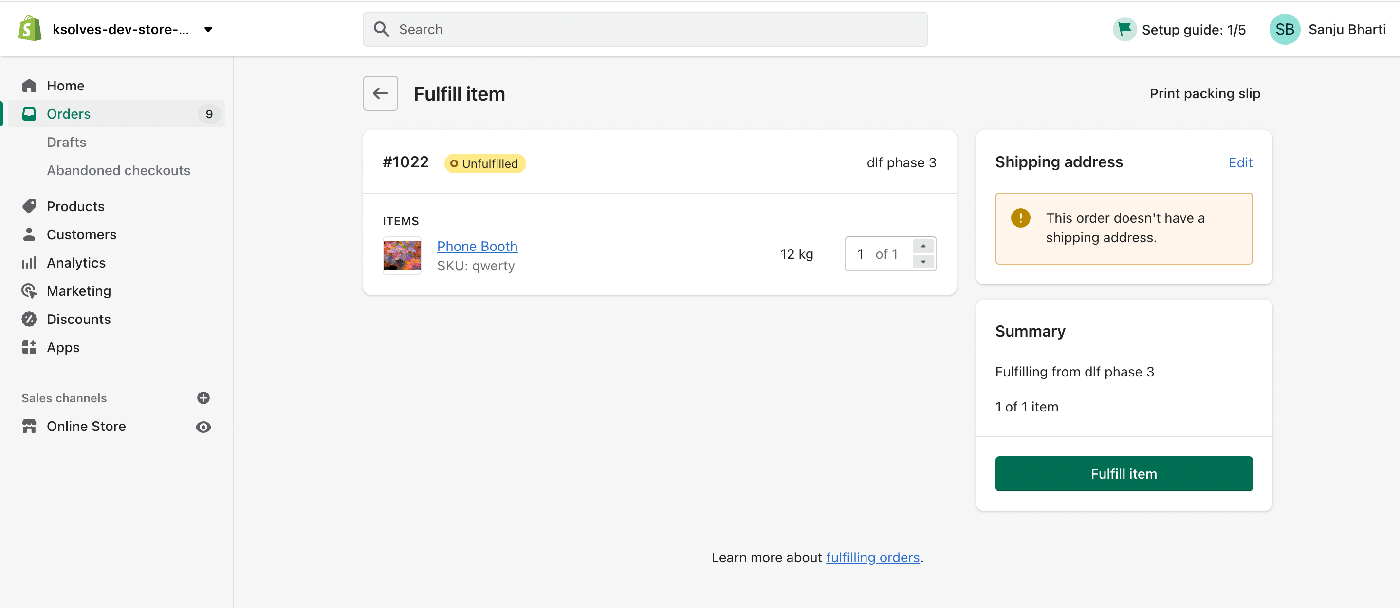Click the Phone Booth product thumbnail
The height and width of the screenshot is (608, 1400).
(402, 255)
